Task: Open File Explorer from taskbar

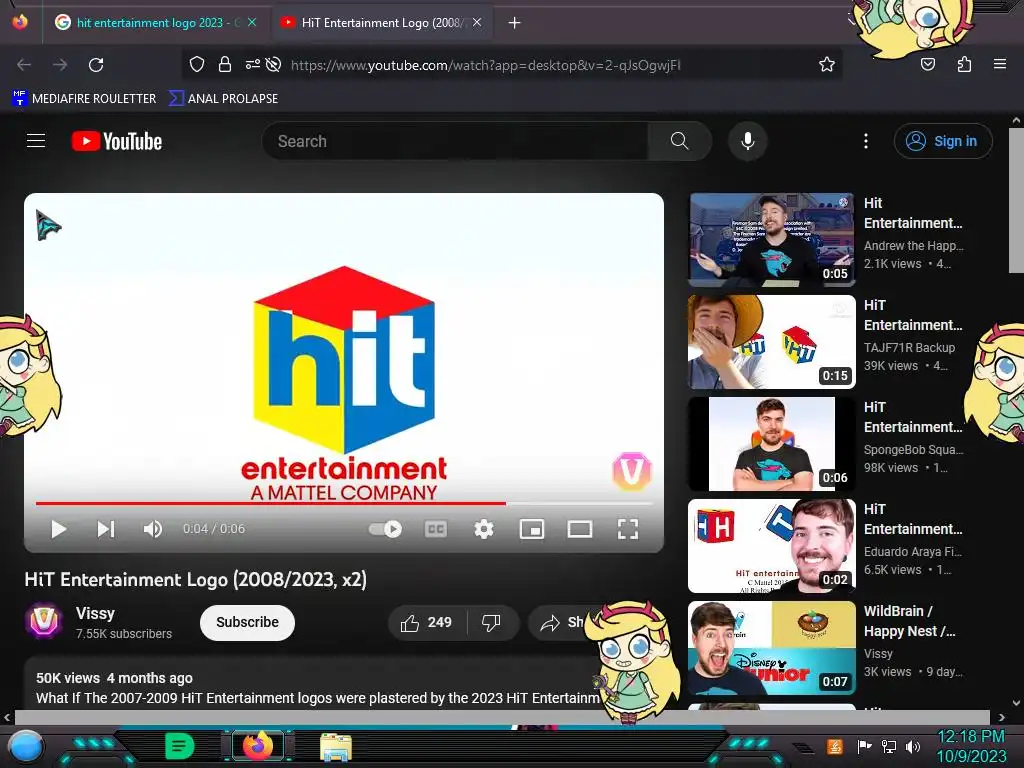Action: pos(336,747)
